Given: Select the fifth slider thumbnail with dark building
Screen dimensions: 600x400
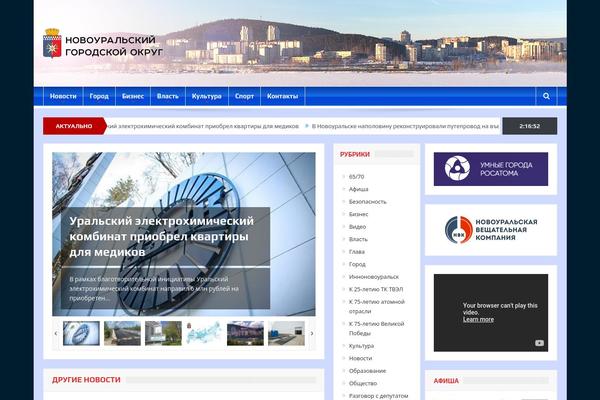Looking at the screenshot, I should pos(245,333).
